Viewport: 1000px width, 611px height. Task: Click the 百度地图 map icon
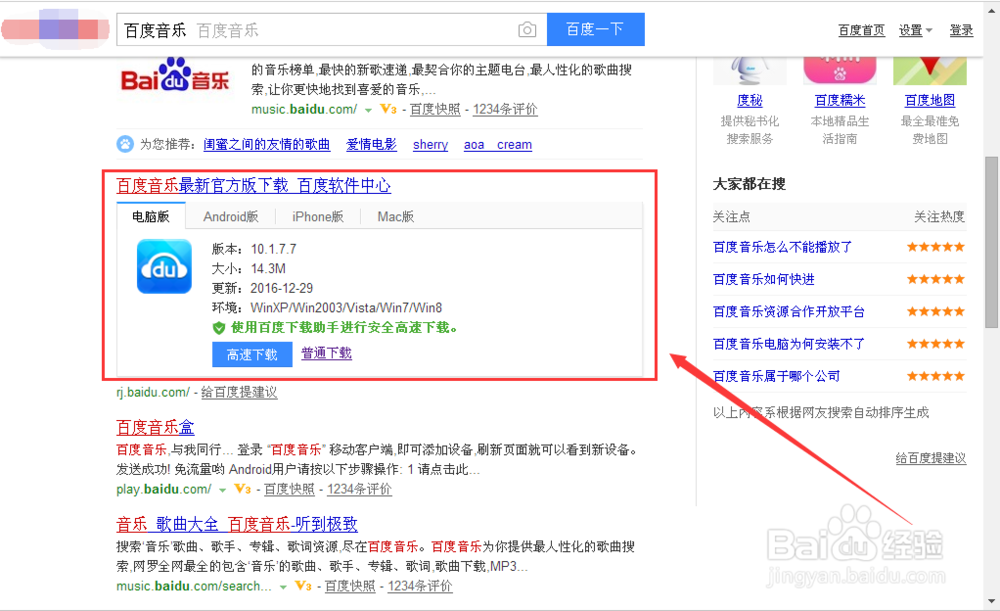930,70
